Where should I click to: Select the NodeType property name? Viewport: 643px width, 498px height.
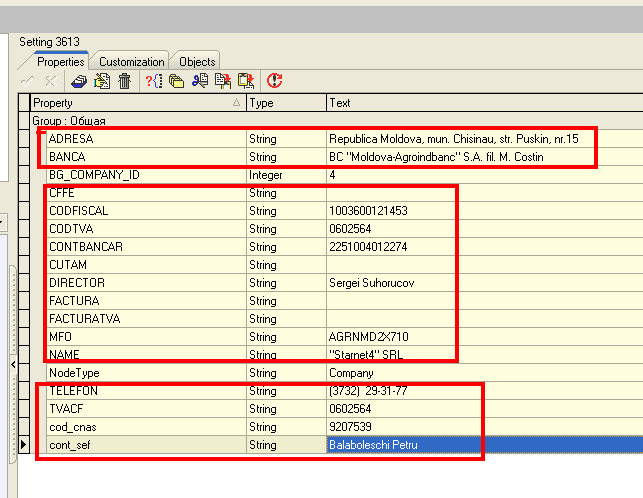click(x=74, y=373)
